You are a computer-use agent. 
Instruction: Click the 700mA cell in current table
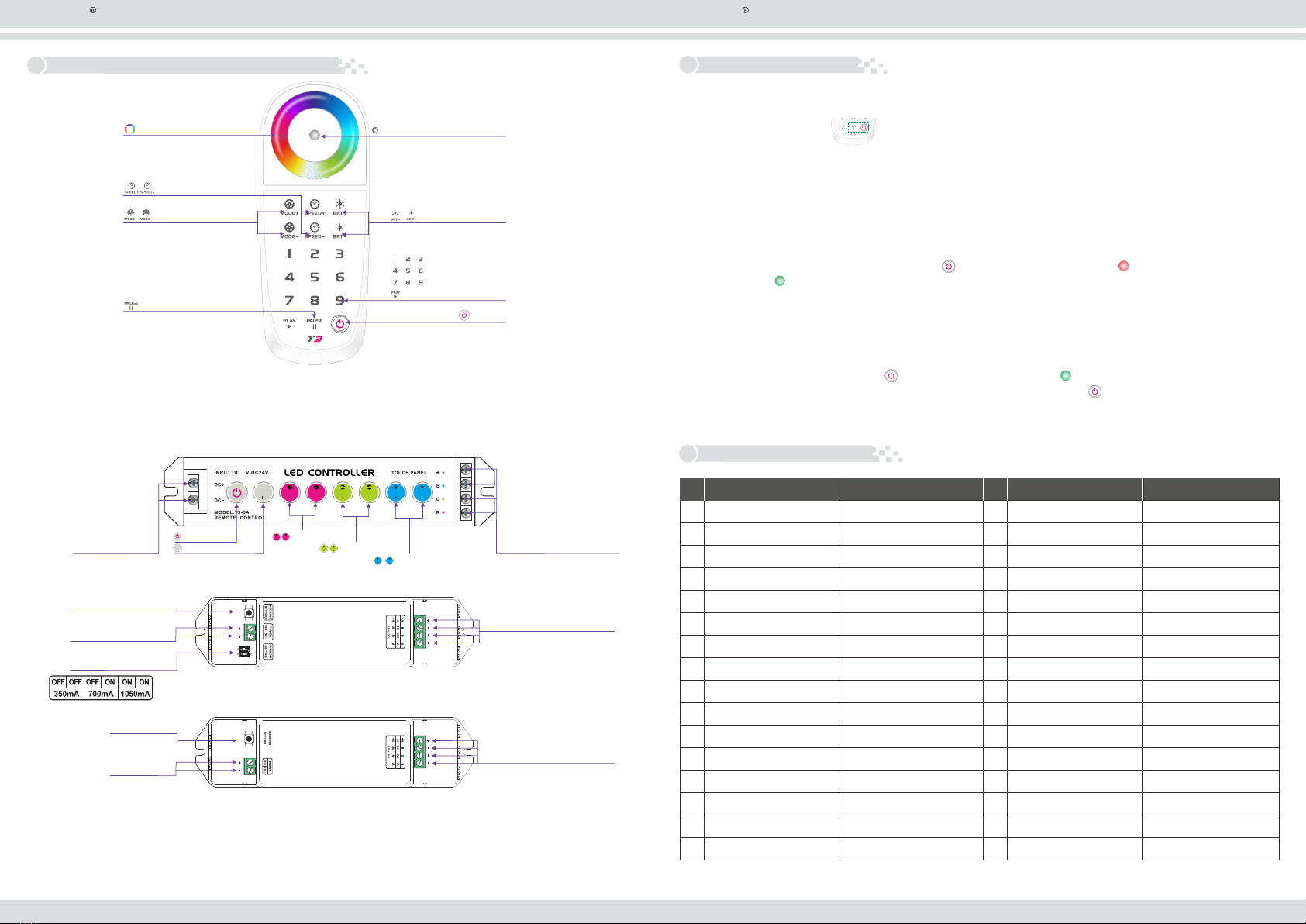[101, 694]
